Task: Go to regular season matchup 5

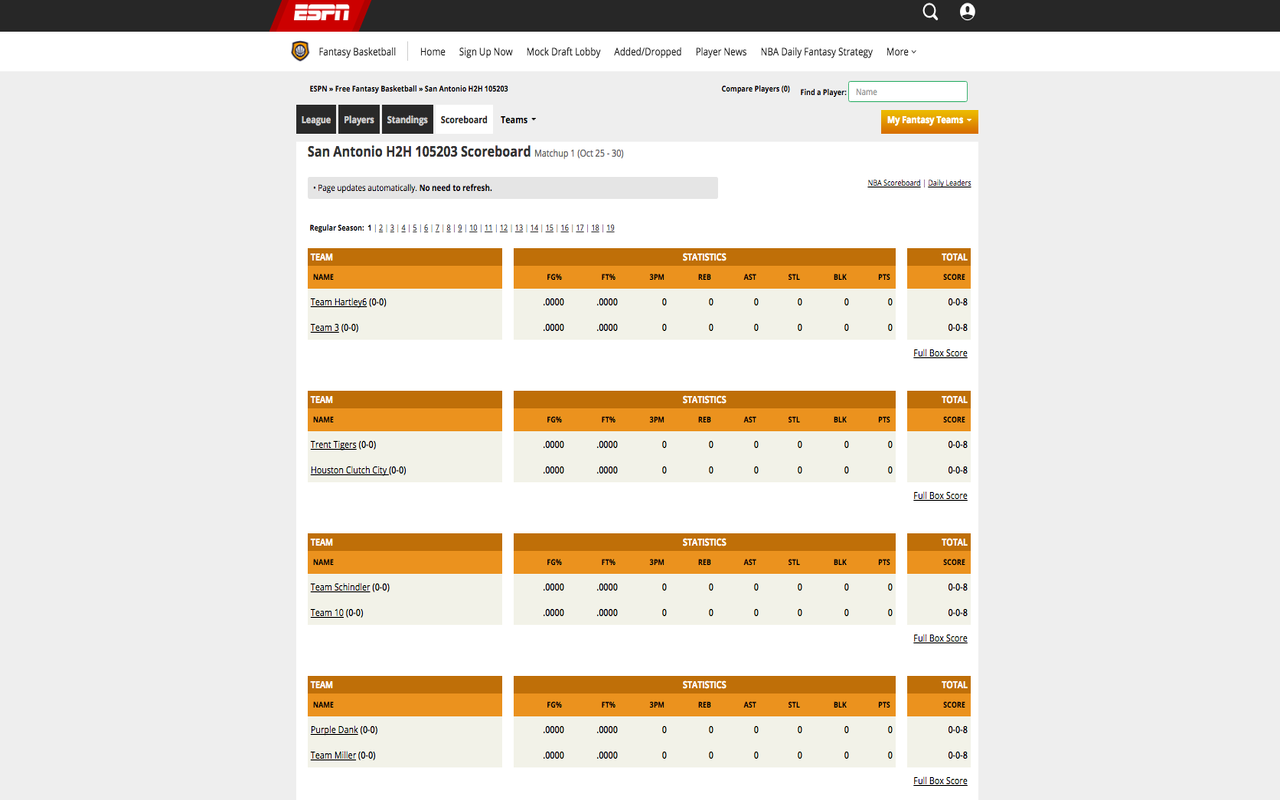Action: 415,228
